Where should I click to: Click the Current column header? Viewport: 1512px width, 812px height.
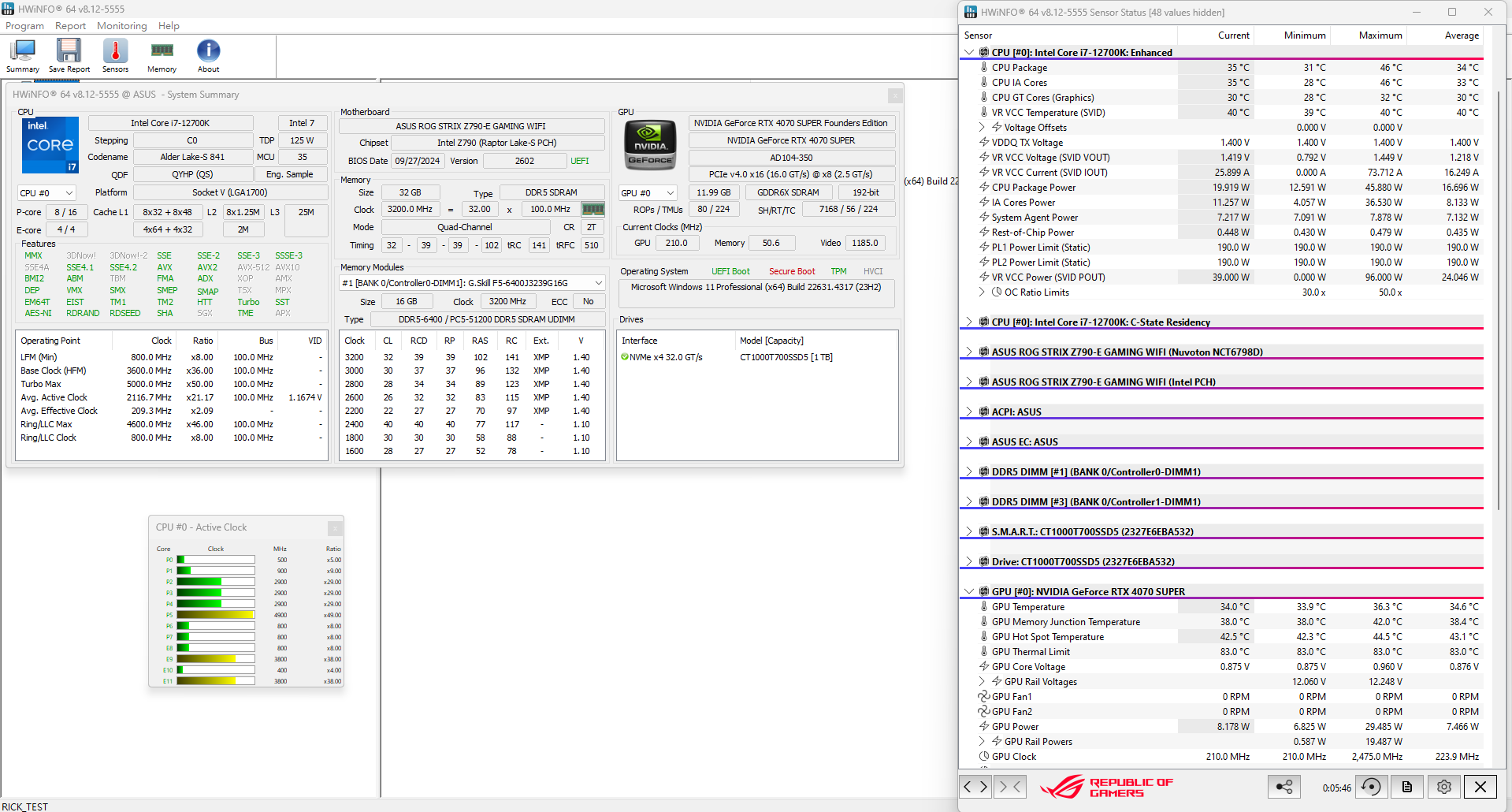tap(1216, 35)
